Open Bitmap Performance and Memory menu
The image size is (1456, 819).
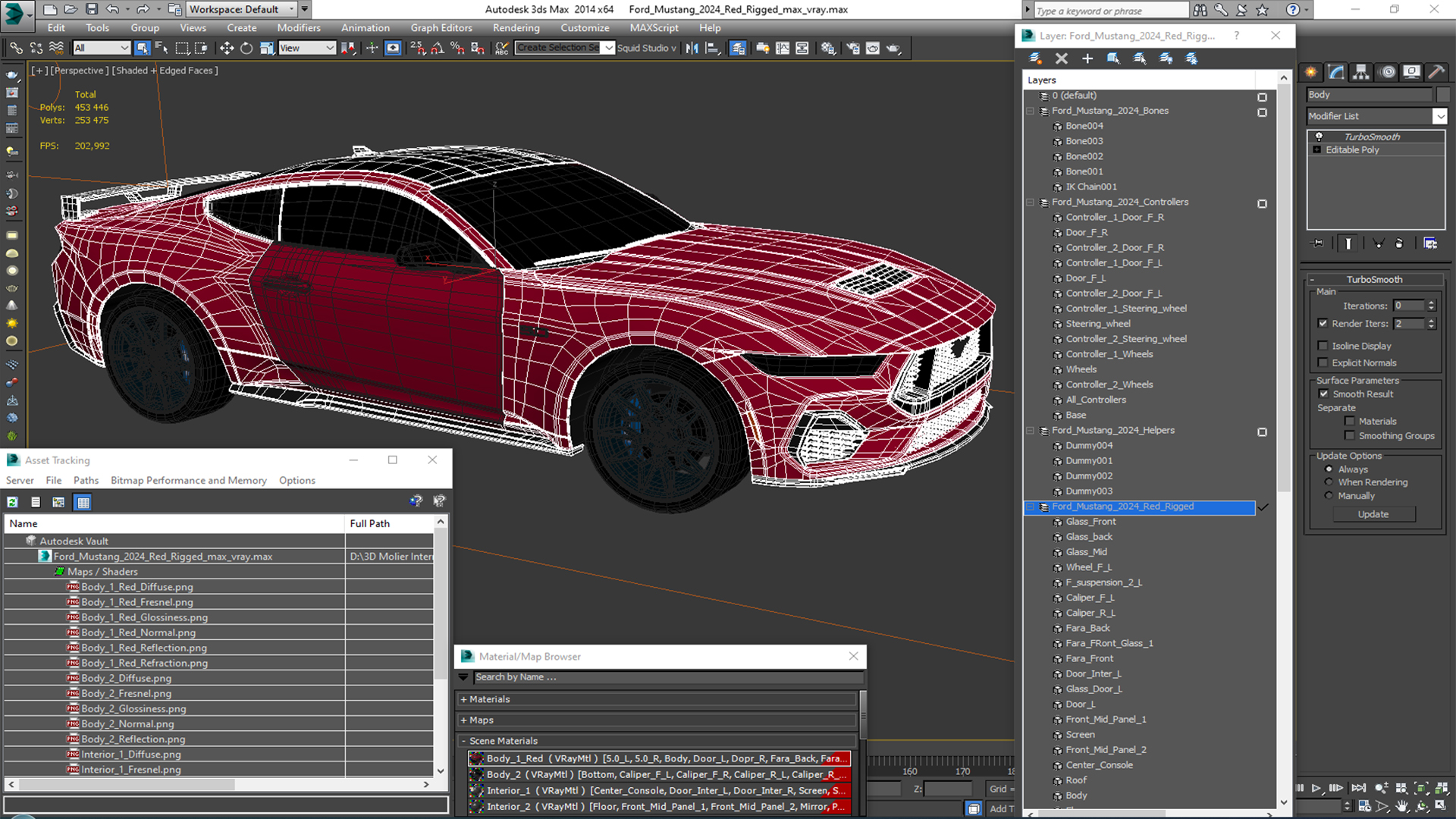tap(188, 480)
